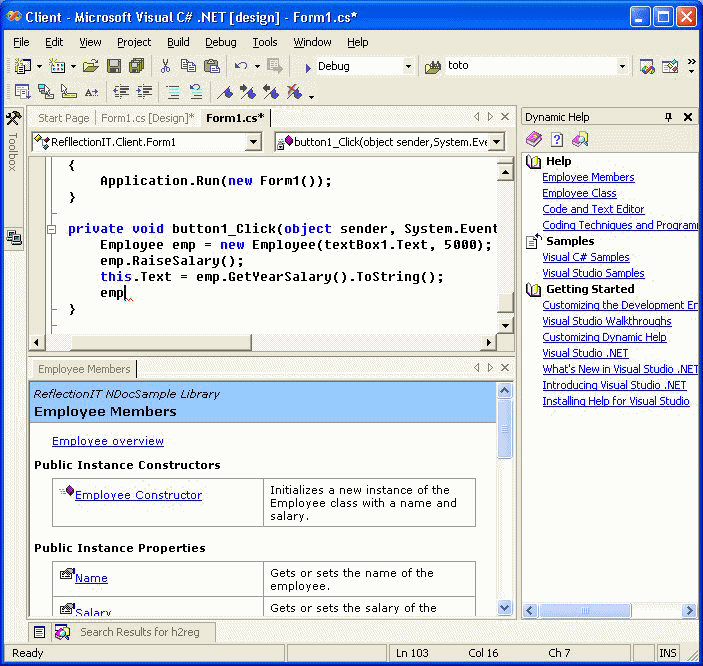Click the Decrease Indent icon
Image resolution: width=703 pixels, height=666 pixels.
coord(121,92)
